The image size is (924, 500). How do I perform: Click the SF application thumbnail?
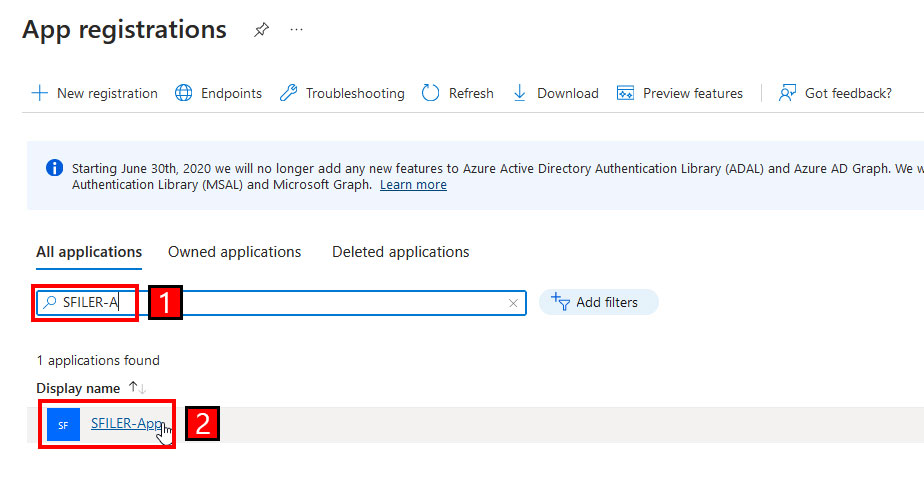(64, 425)
